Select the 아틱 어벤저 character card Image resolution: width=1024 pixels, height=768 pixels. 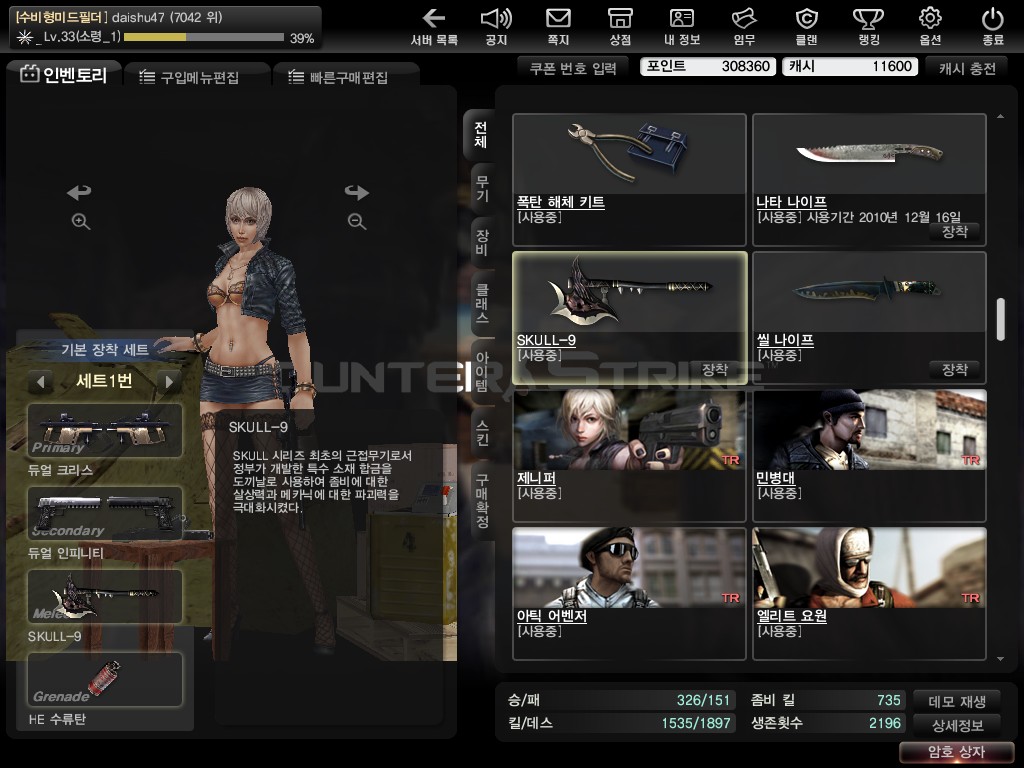(630, 594)
